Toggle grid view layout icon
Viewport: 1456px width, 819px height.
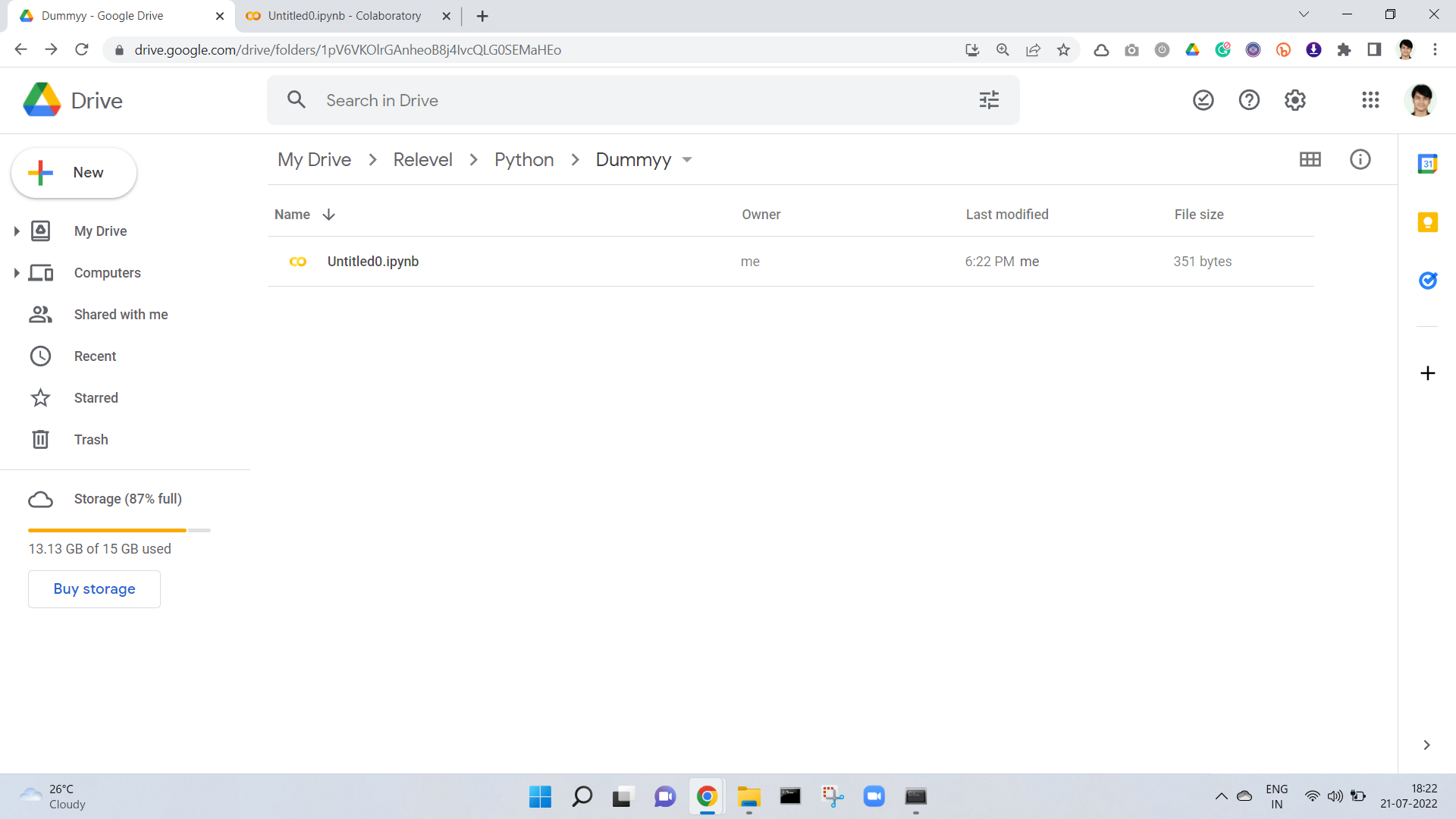1310,159
